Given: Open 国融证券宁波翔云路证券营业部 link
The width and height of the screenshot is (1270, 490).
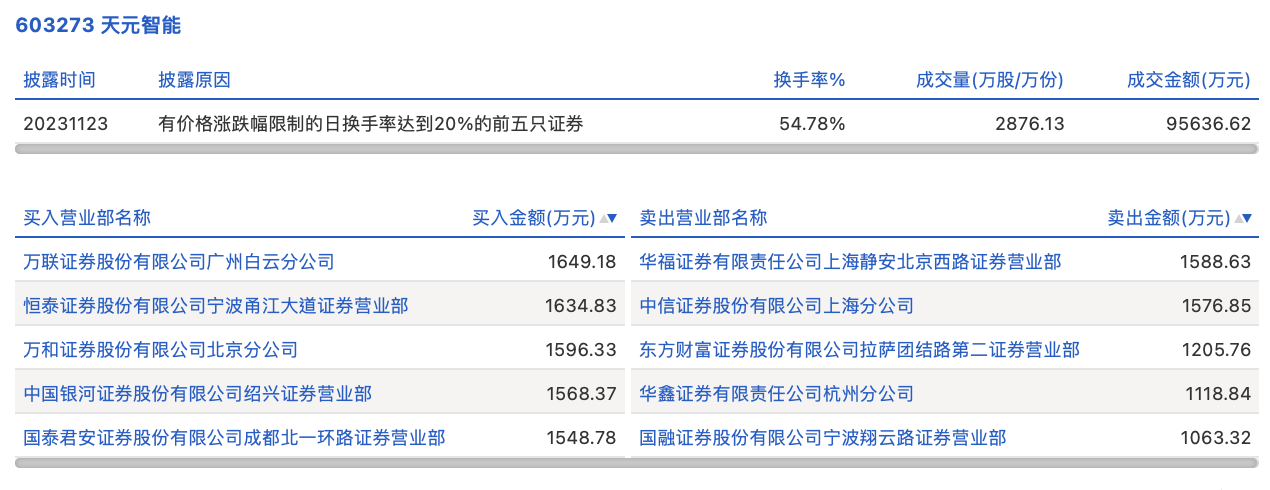Looking at the screenshot, I should tap(822, 437).
